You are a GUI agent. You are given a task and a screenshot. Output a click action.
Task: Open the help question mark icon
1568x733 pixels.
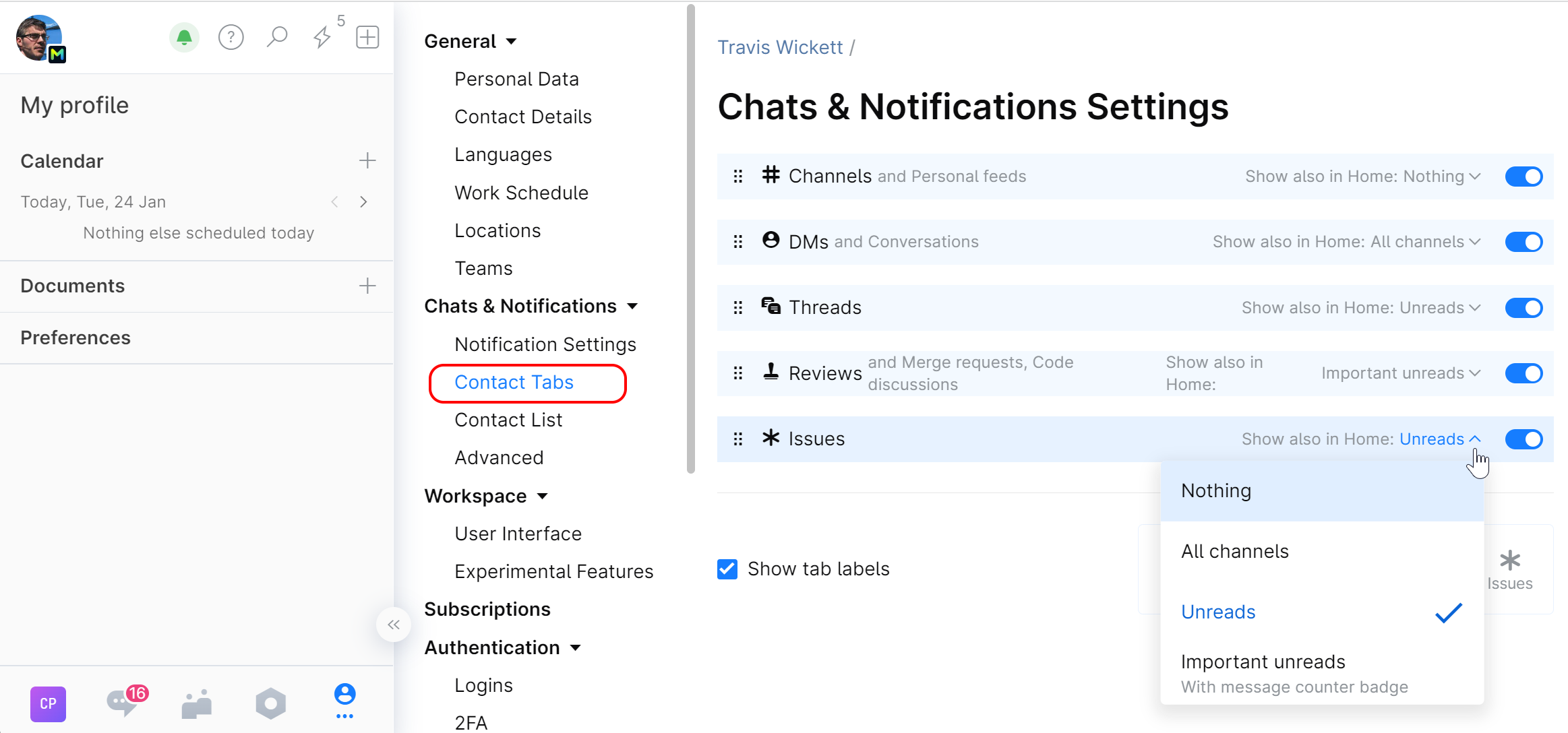click(x=231, y=37)
